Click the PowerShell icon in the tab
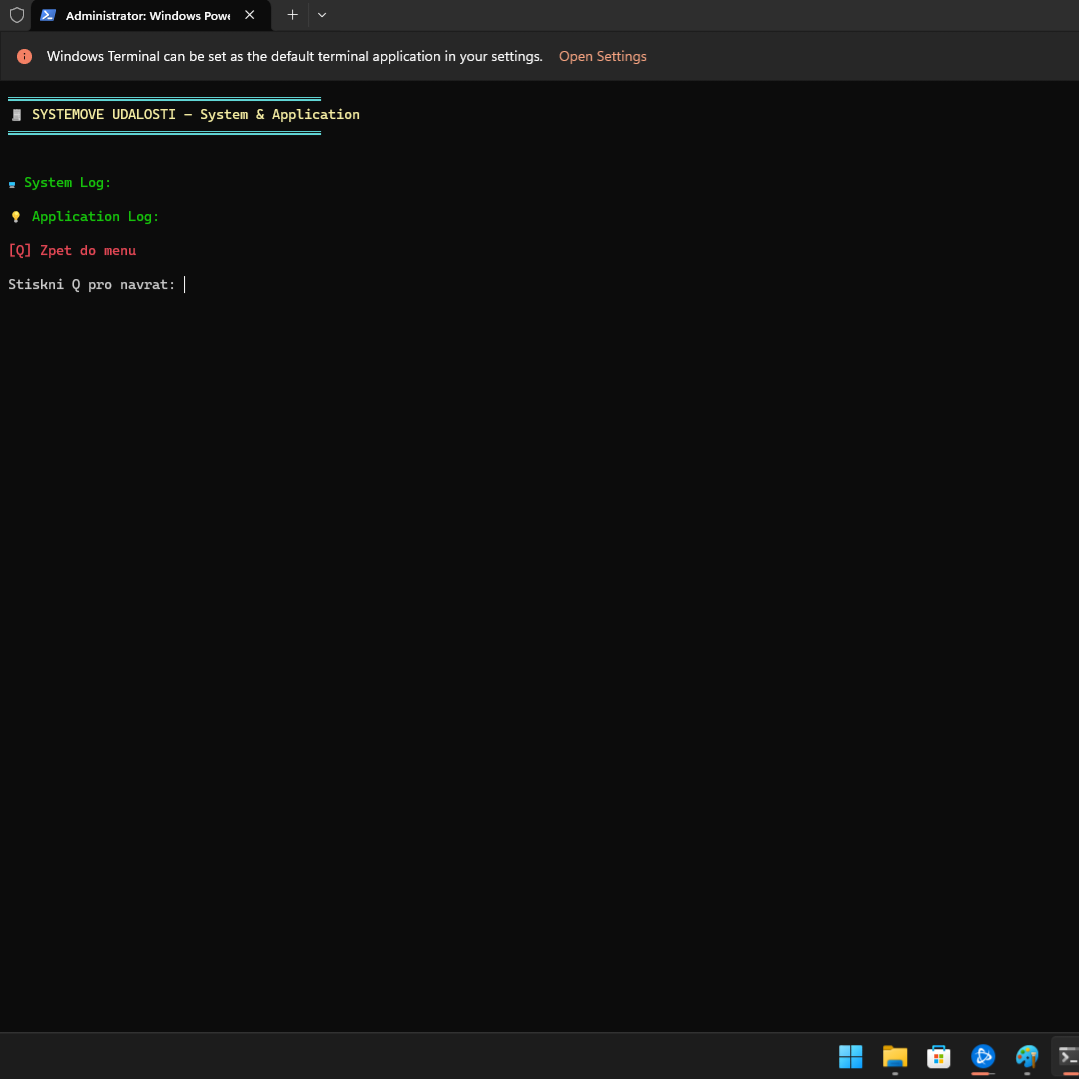This screenshot has width=1079, height=1079. click(48, 15)
